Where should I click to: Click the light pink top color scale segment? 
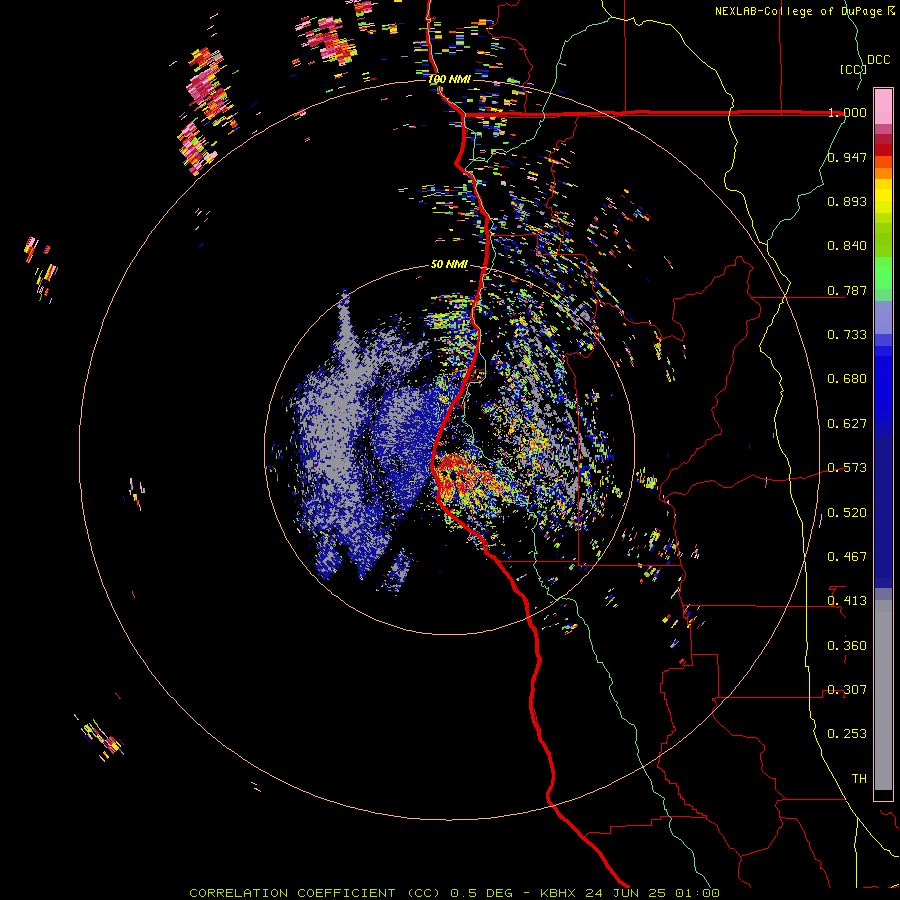pos(883,106)
